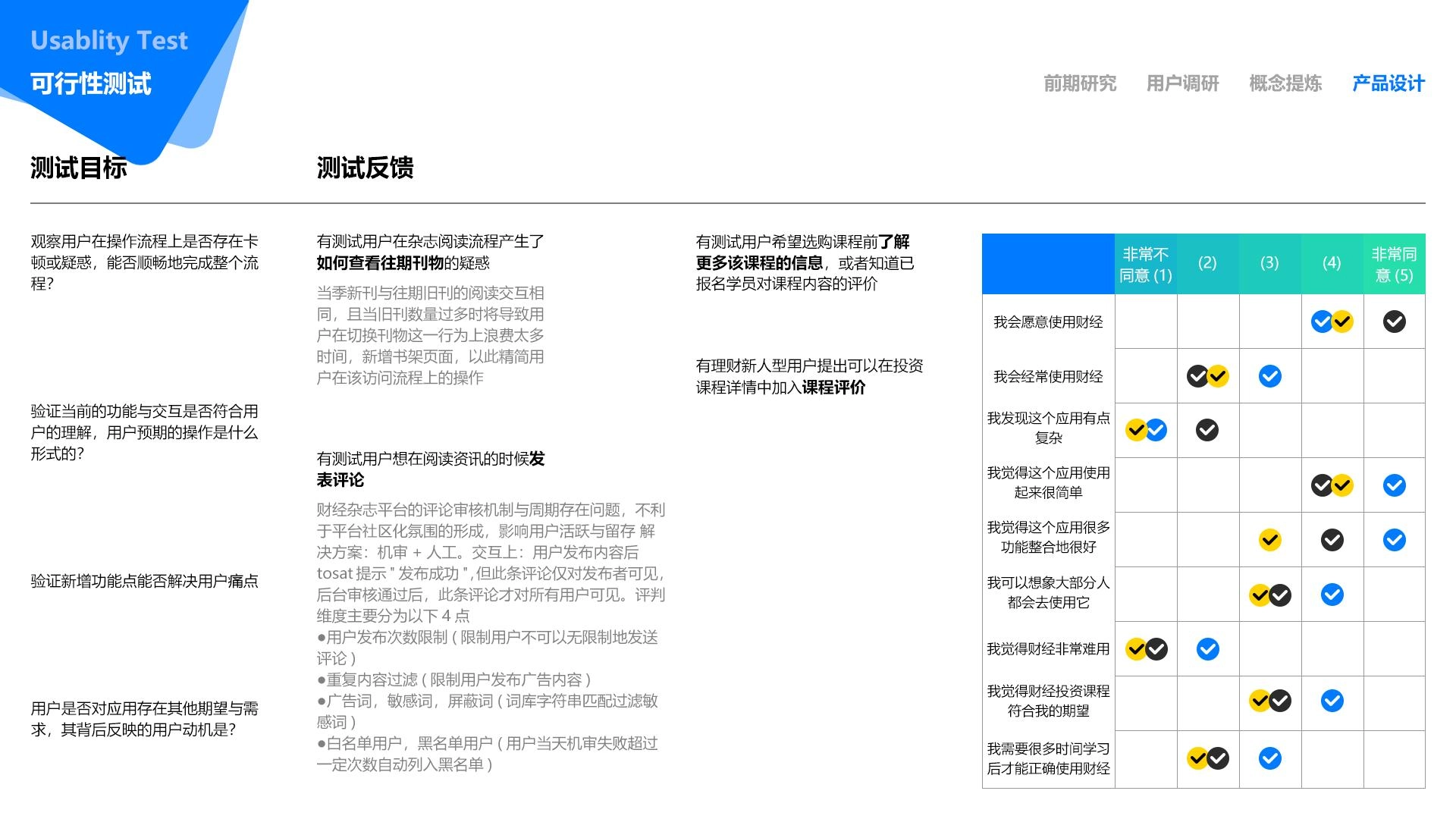This screenshot has height=819, width=1456.
Task: Click the 非常不同意 (1) column header
Action: coord(1145,264)
